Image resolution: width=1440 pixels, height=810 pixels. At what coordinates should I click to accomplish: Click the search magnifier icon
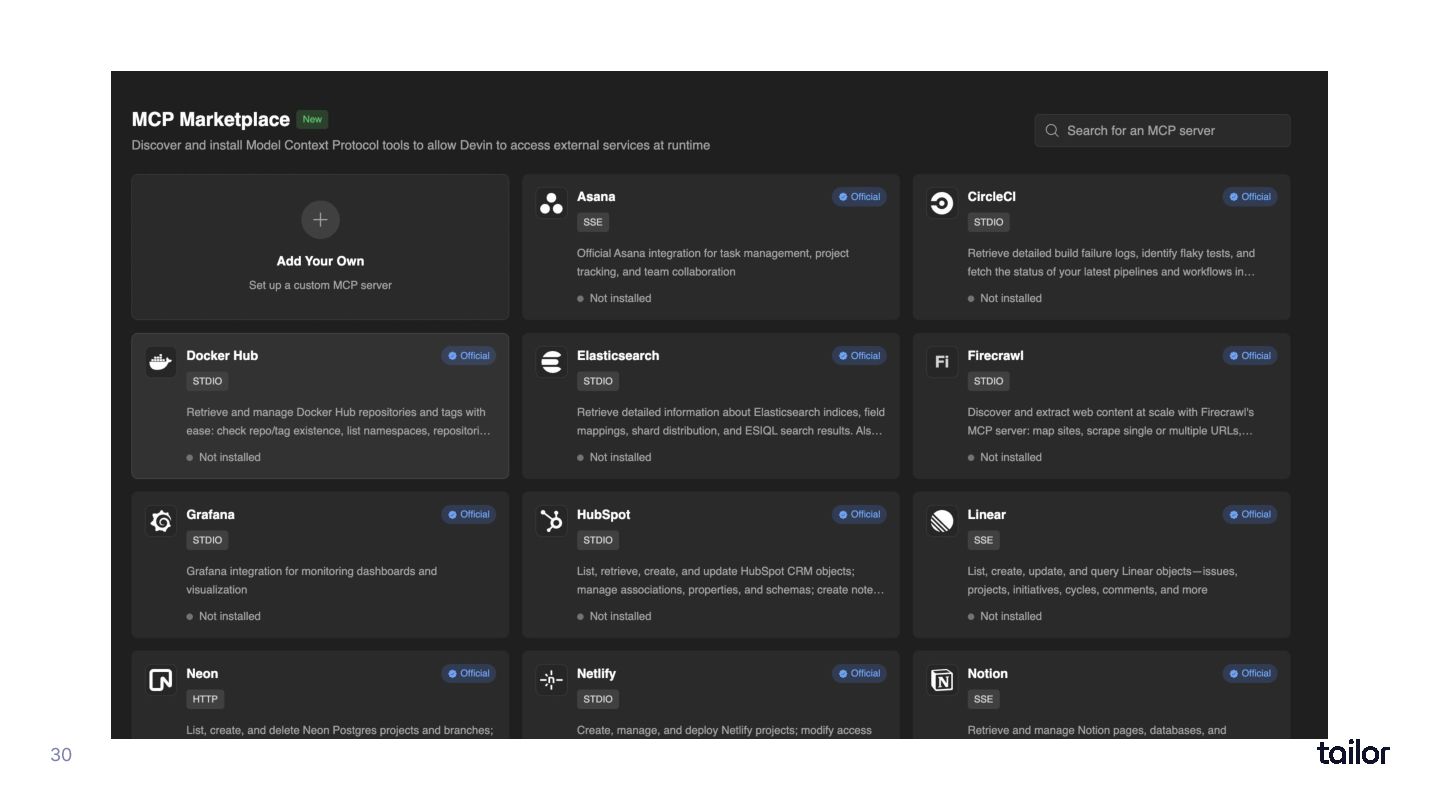pyautogui.click(x=1052, y=130)
